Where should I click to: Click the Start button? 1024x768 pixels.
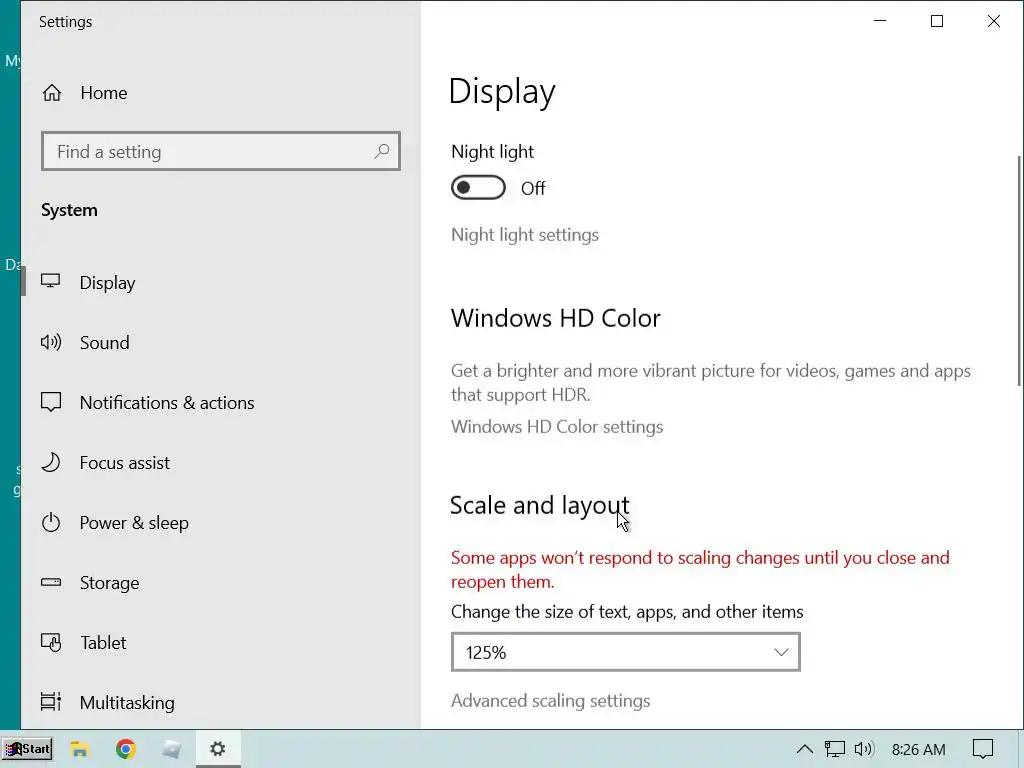pyautogui.click(x=27, y=749)
